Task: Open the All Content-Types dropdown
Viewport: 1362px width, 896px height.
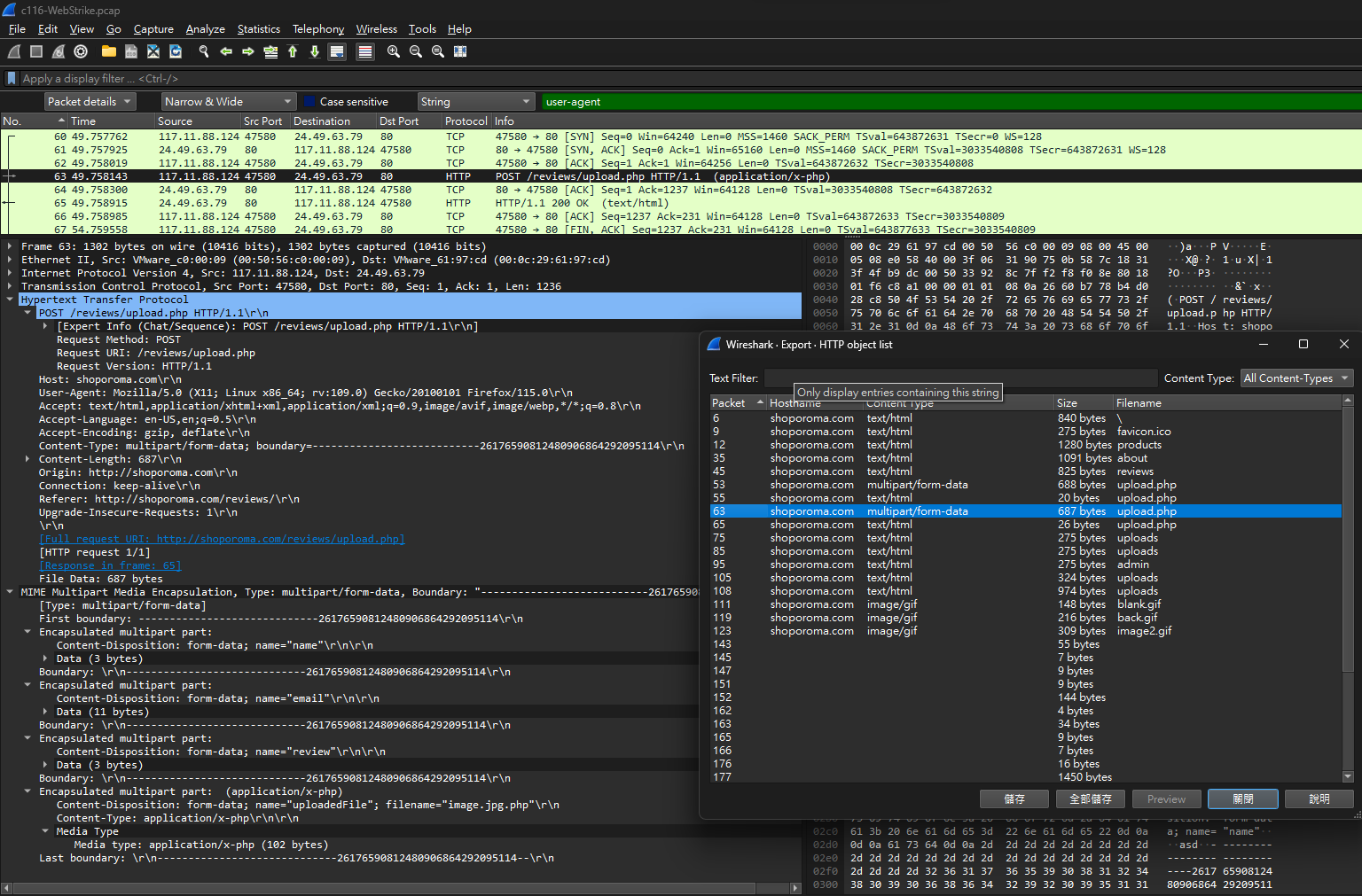Action: pyautogui.click(x=1296, y=378)
